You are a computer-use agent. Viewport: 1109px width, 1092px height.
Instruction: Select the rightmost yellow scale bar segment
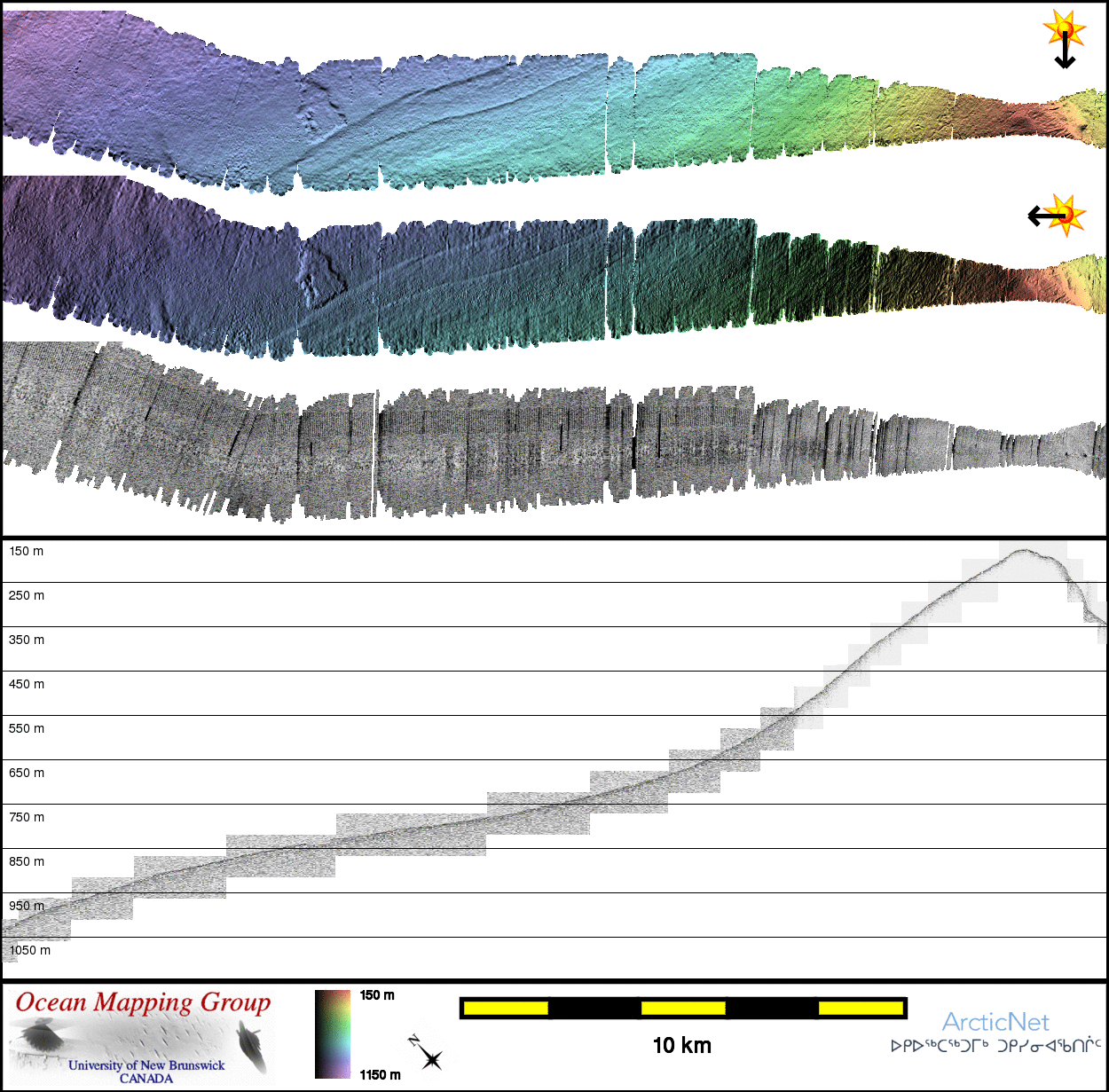(x=860, y=1008)
